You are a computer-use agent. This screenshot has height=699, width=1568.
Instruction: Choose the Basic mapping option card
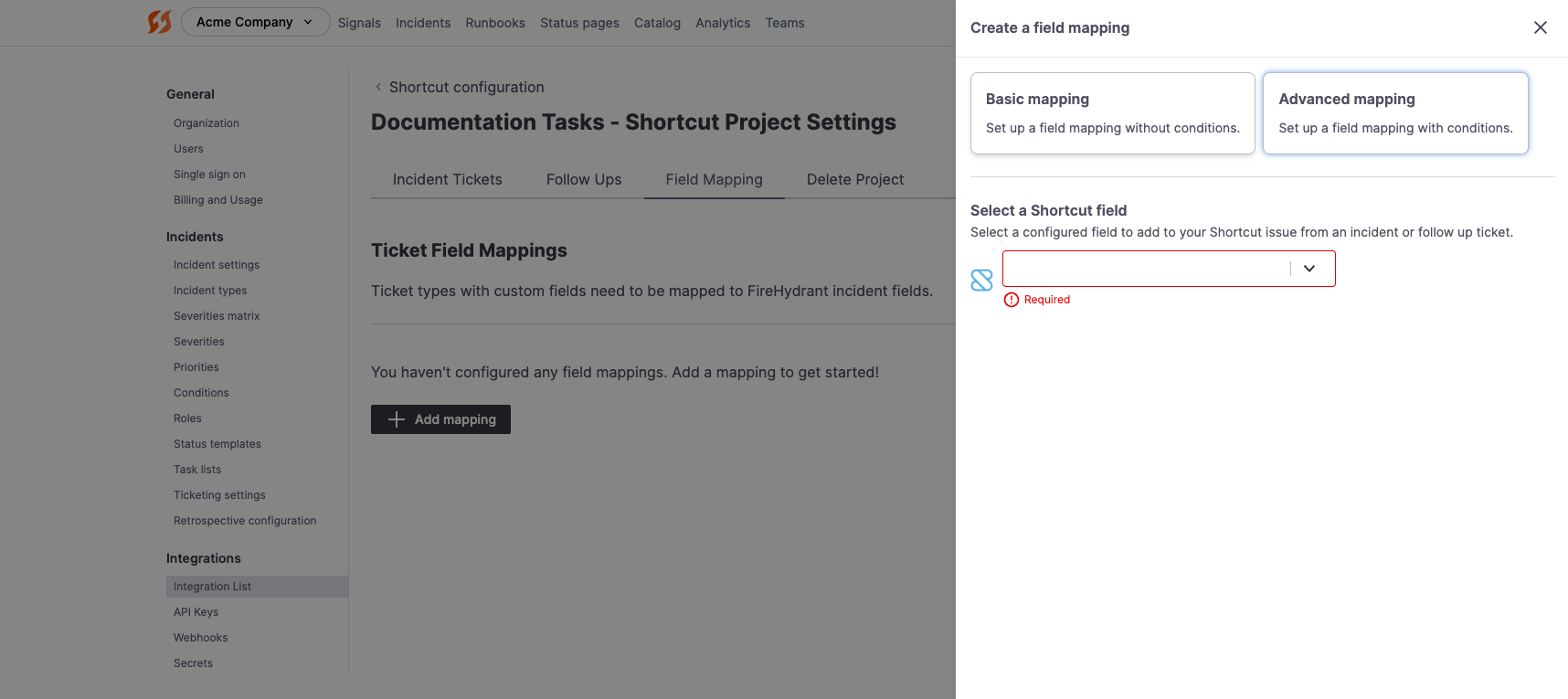pos(1112,113)
